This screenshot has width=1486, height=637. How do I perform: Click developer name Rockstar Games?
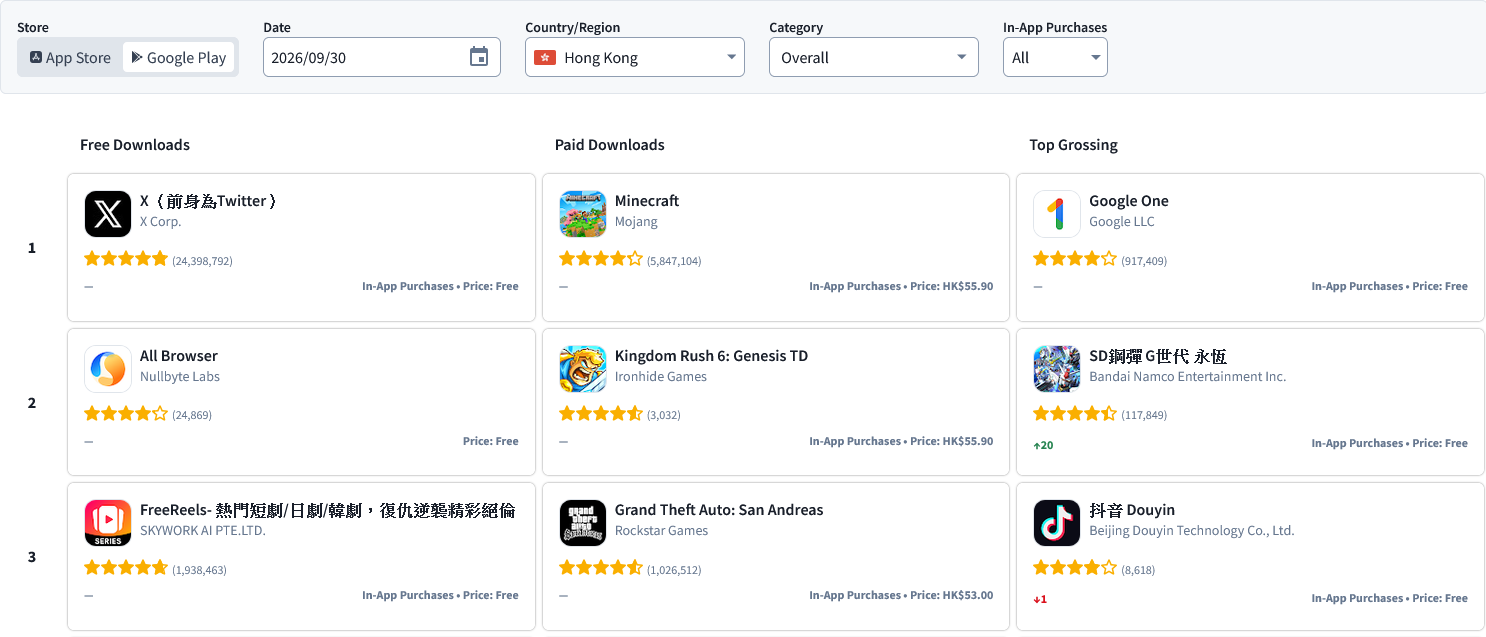click(661, 531)
